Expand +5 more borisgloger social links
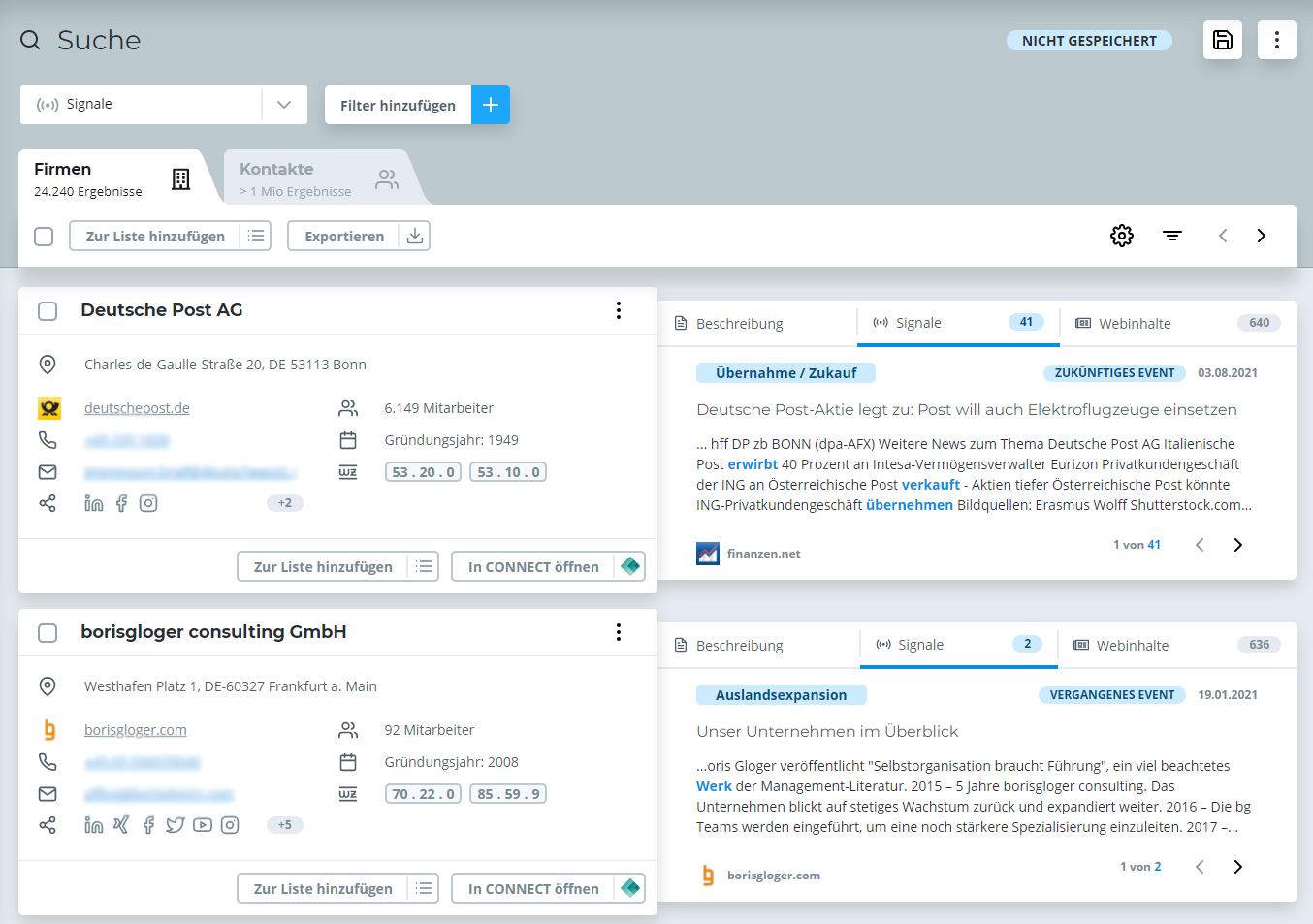The width and height of the screenshot is (1313, 924). [285, 825]
